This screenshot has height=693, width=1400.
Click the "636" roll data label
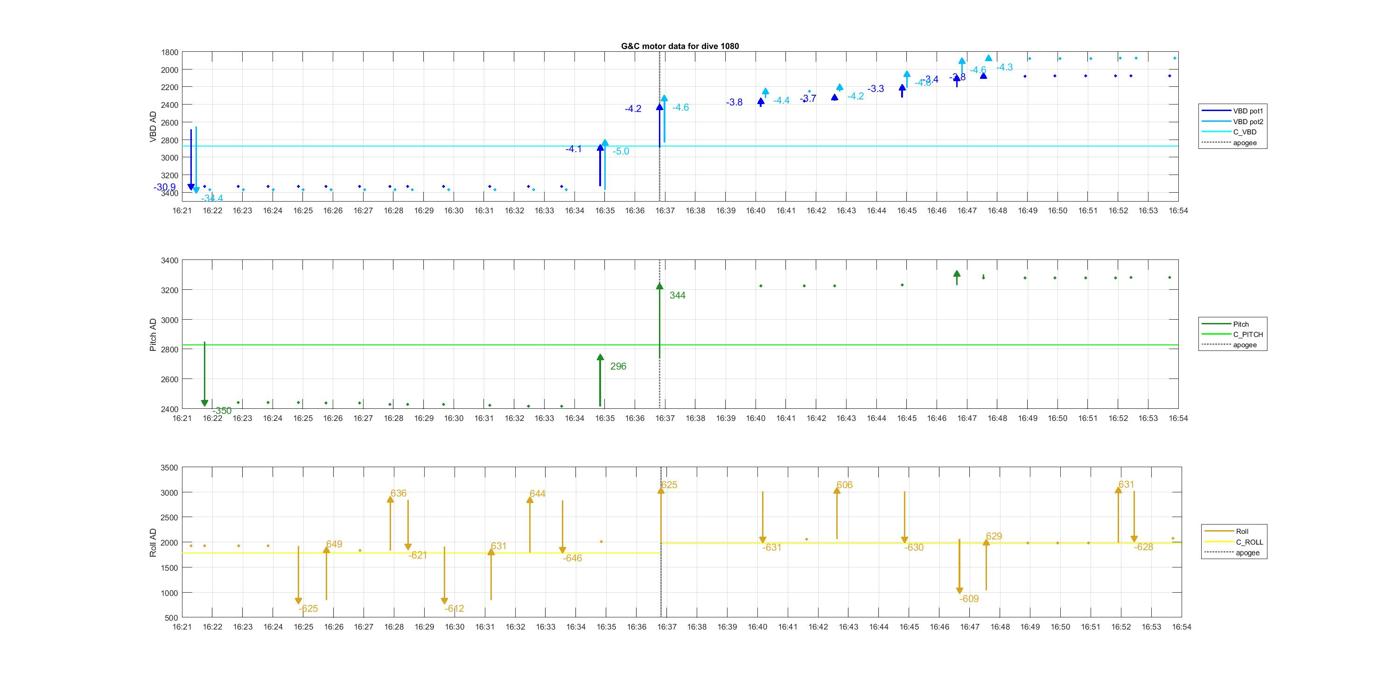tap(398, 493)
